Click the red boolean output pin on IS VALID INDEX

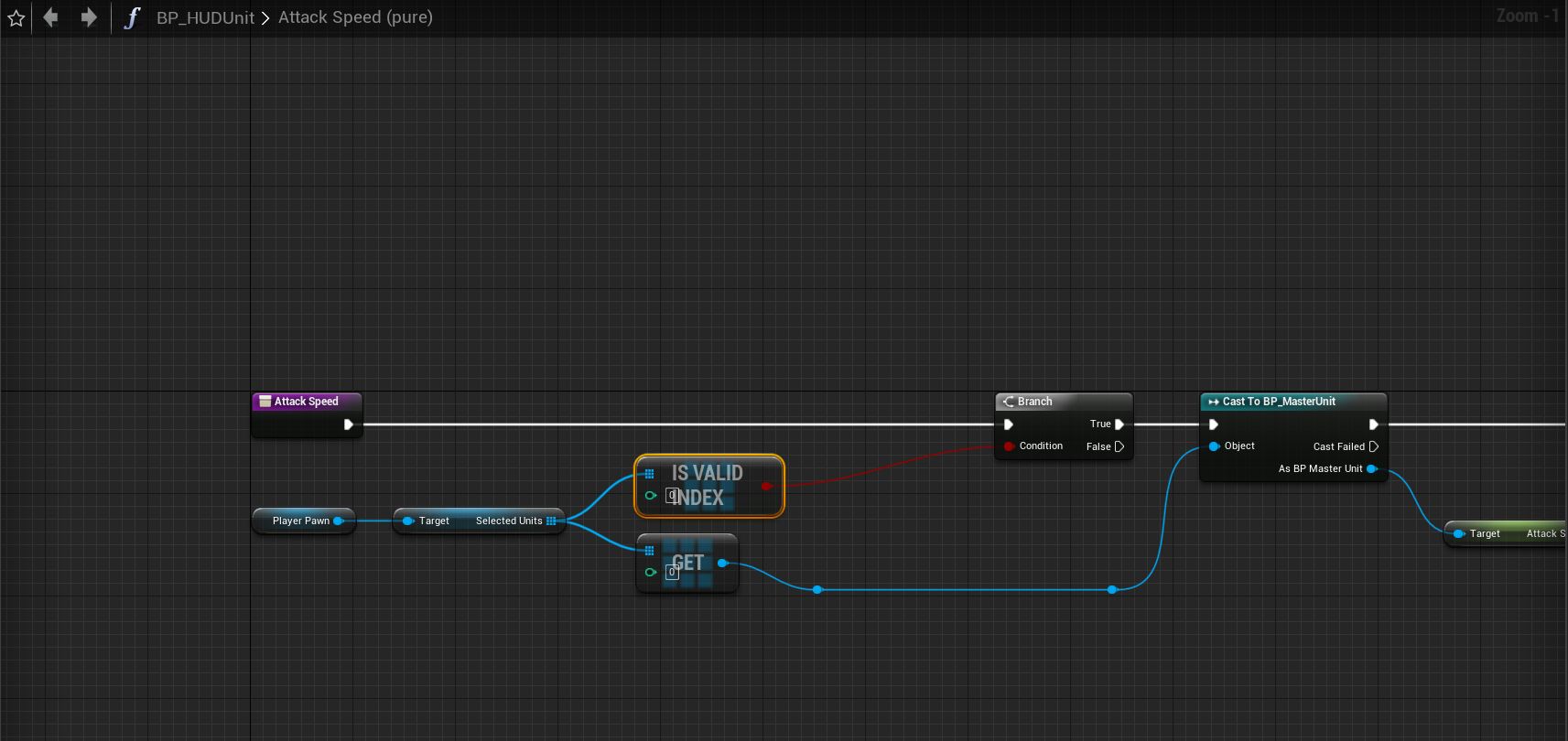tap(766, 486)
